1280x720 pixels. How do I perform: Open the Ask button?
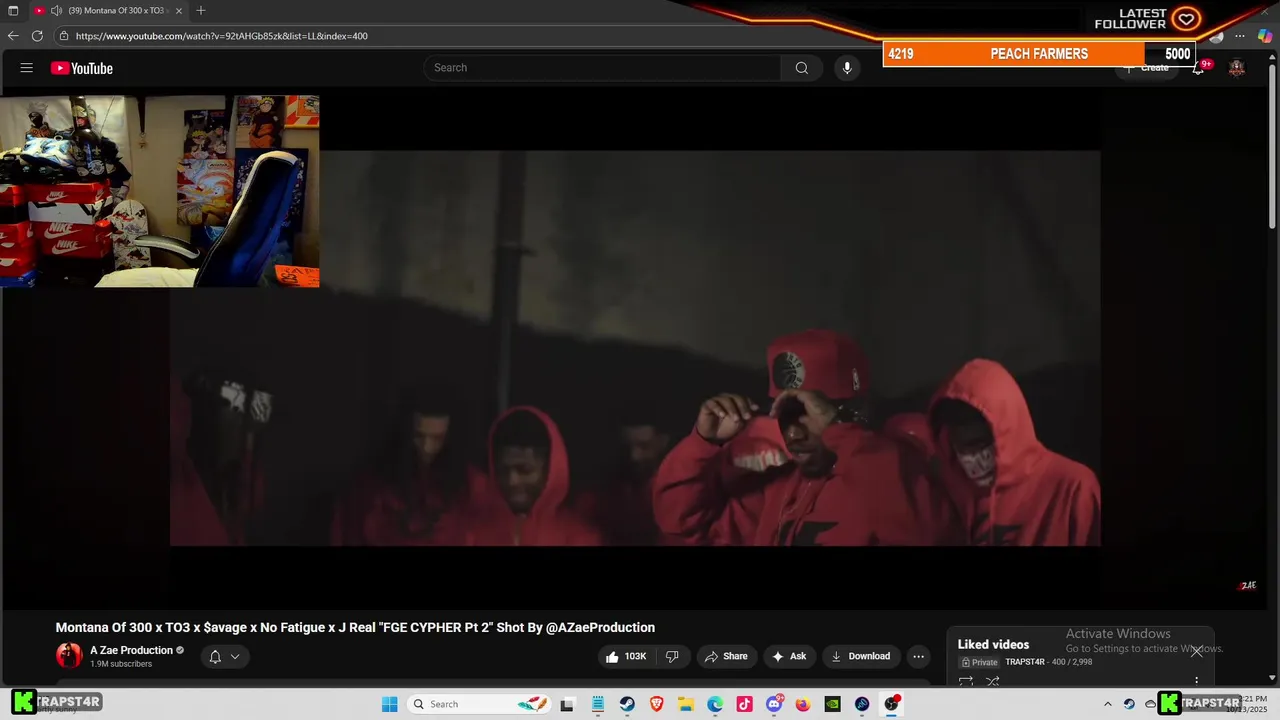(789, 656)
